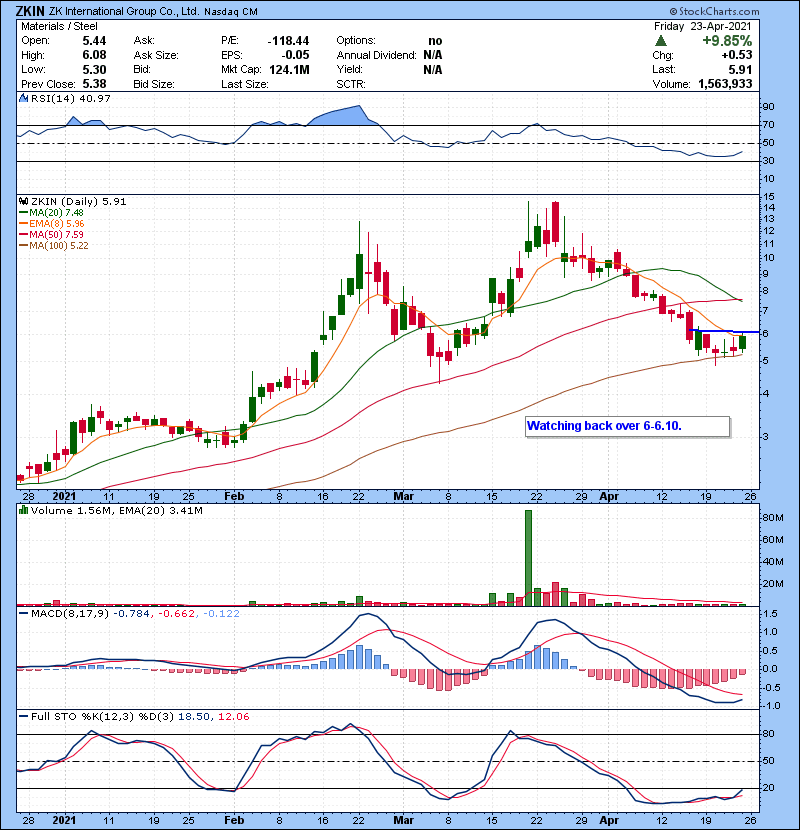Image resolution: width=800 pixels, height=830 pixels.
Task: Click the tall green volume spike bar
Action: [x=528, y=558]
